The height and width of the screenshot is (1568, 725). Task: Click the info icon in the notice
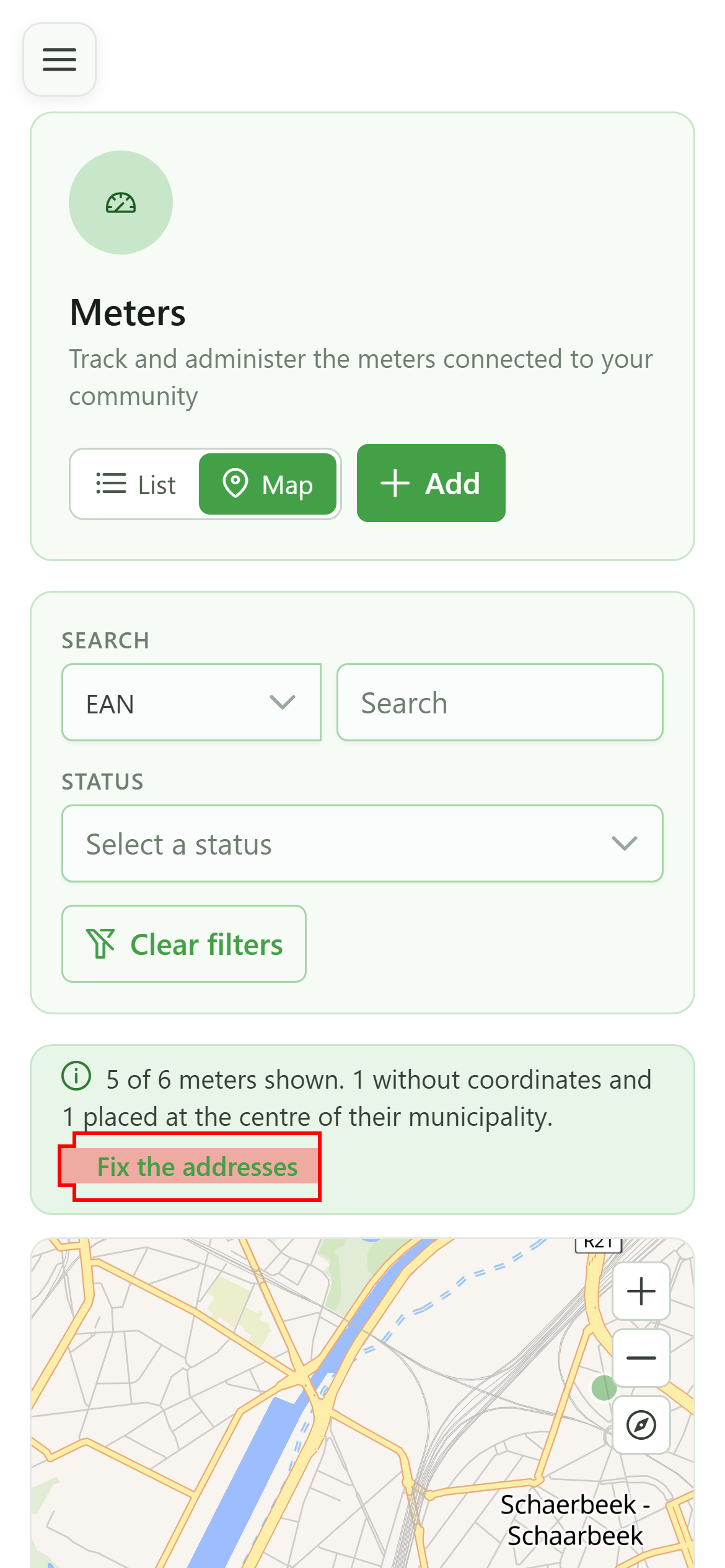tap(76, 1076)
